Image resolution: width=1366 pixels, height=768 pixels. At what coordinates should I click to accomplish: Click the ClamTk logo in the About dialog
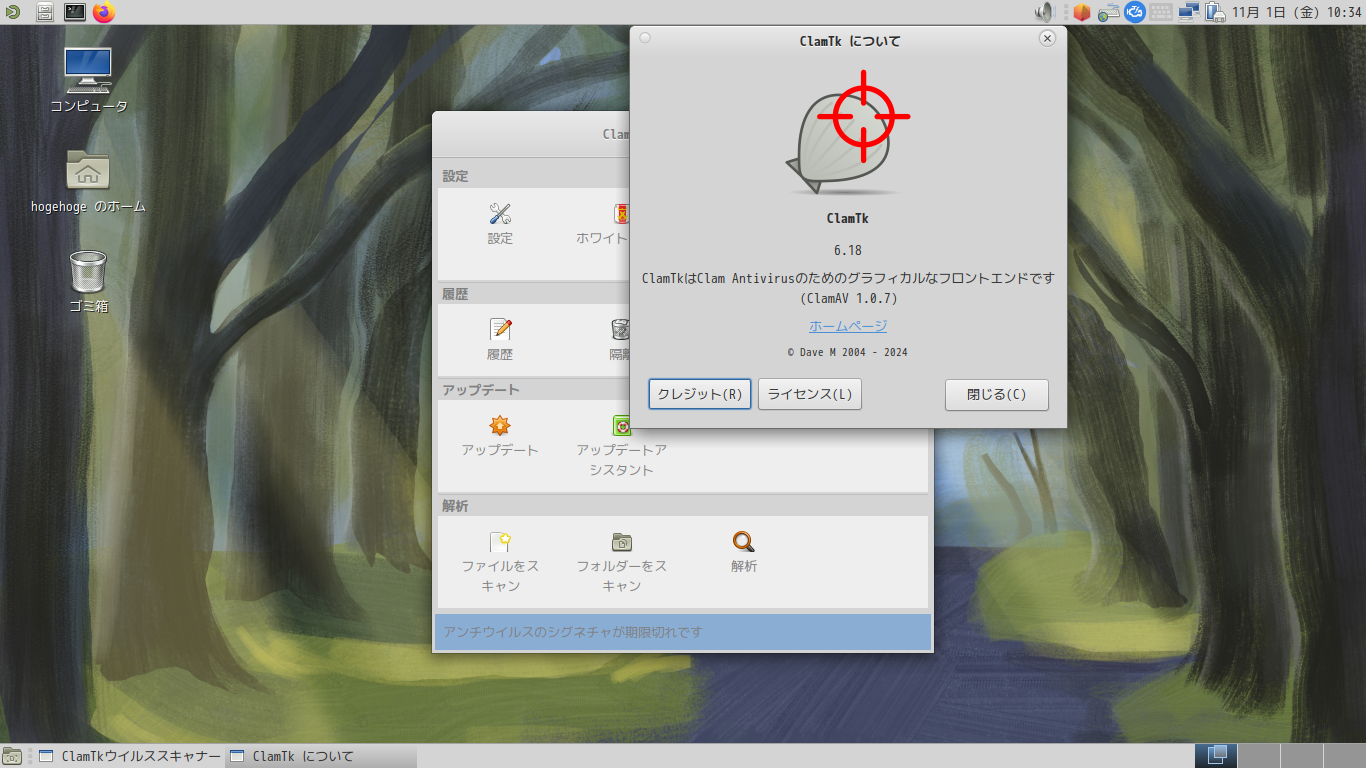(x=848, y=134)
